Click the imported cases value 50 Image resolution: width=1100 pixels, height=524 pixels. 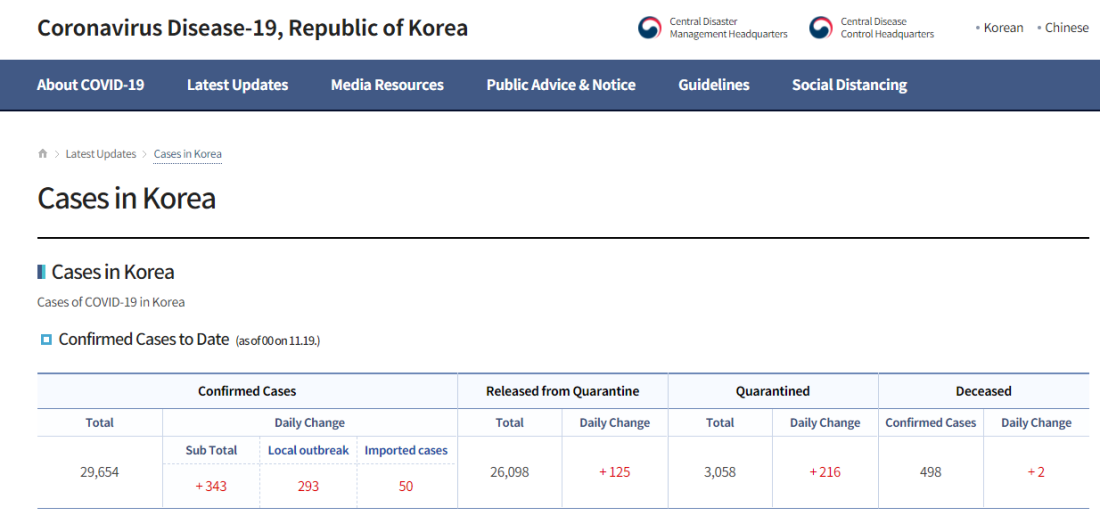click(x=405, y=486)
